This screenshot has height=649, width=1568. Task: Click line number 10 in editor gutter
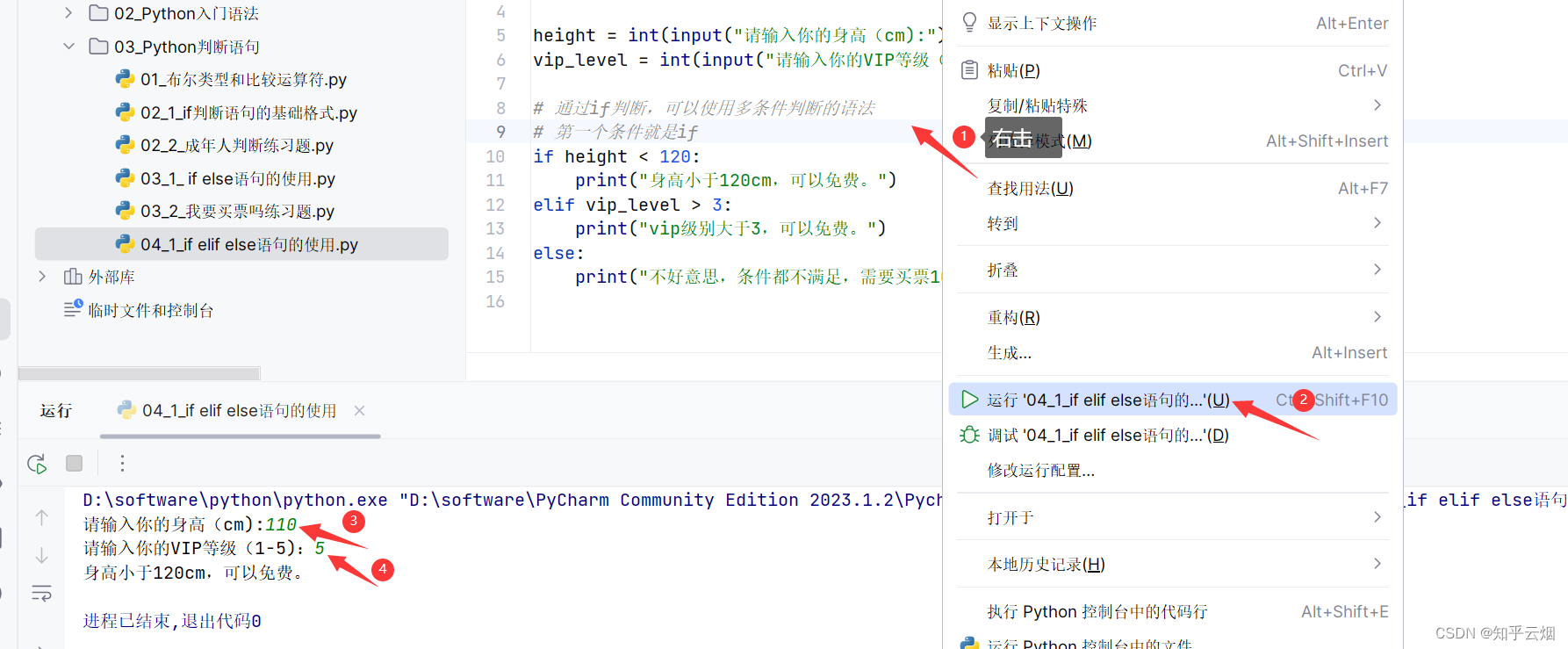click(x=495, y=156)
